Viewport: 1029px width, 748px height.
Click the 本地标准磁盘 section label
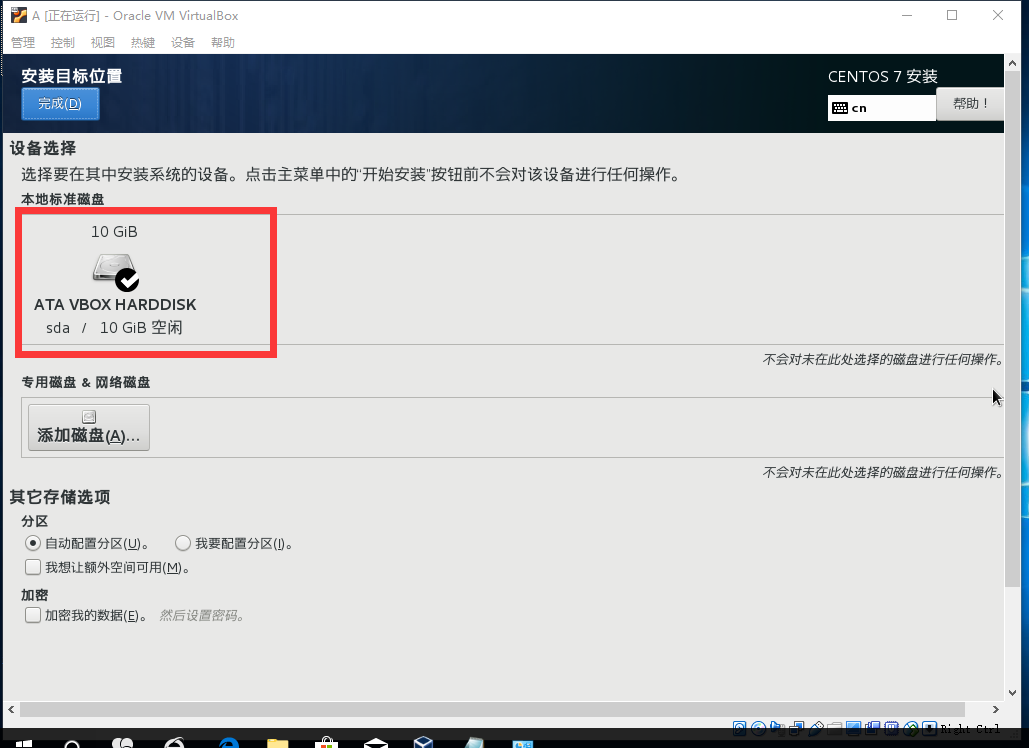coord(62,199)
